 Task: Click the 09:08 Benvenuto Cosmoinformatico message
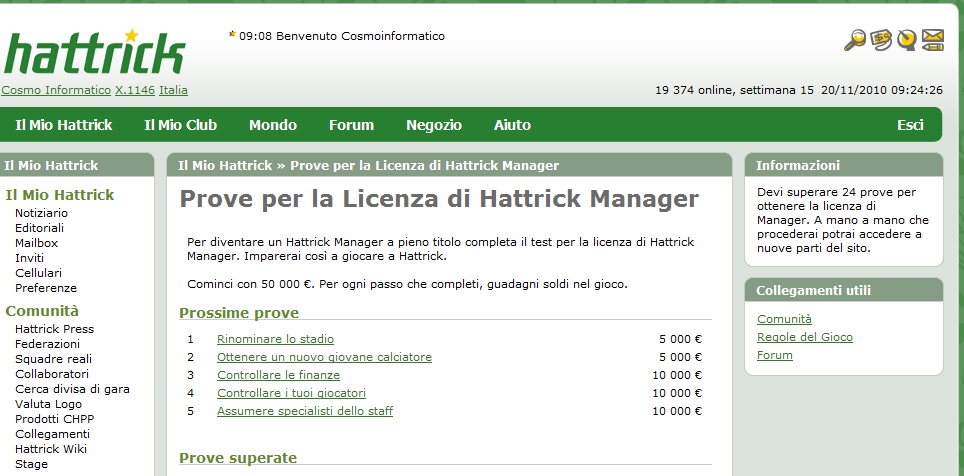coord(342,36)
